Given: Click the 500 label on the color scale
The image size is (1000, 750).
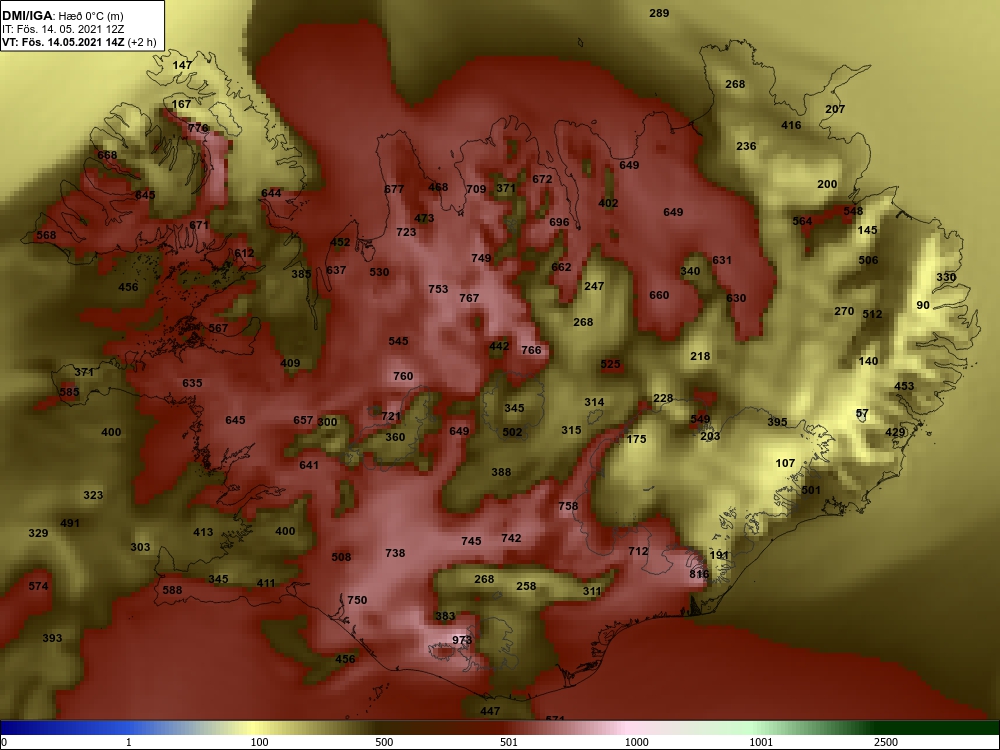Looking at the screenshot, I should coord(385,742).
